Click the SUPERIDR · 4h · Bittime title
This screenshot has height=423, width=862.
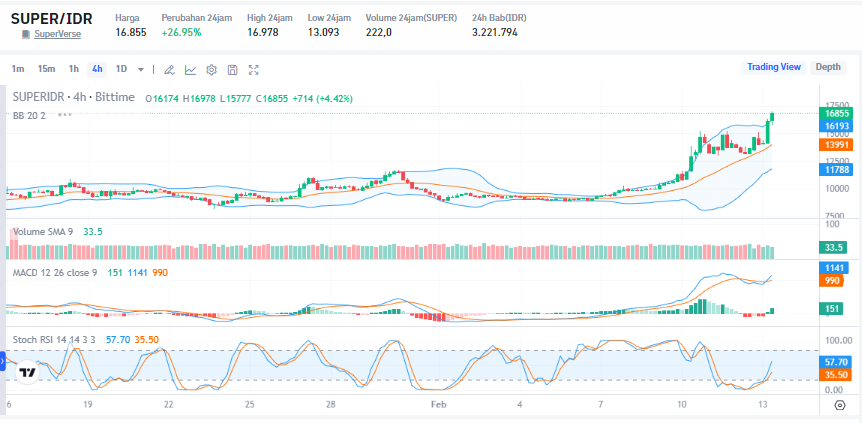74,97
